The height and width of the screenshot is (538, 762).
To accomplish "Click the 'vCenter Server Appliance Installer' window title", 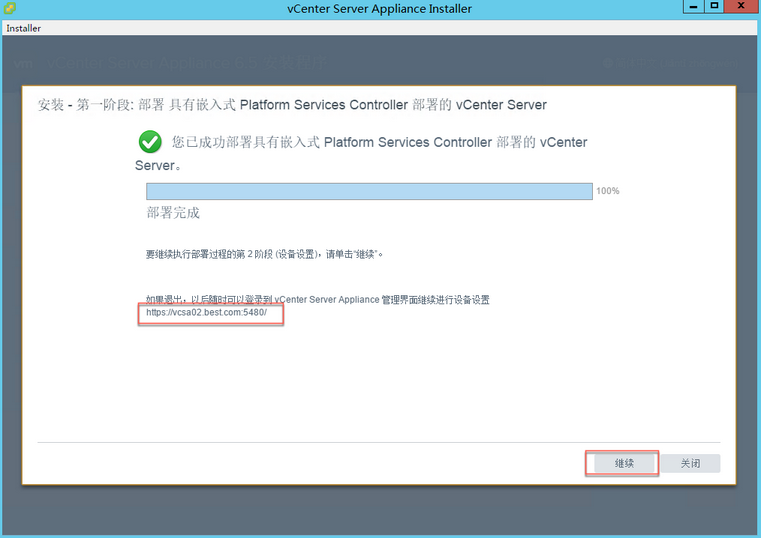I will pos(380,9).
